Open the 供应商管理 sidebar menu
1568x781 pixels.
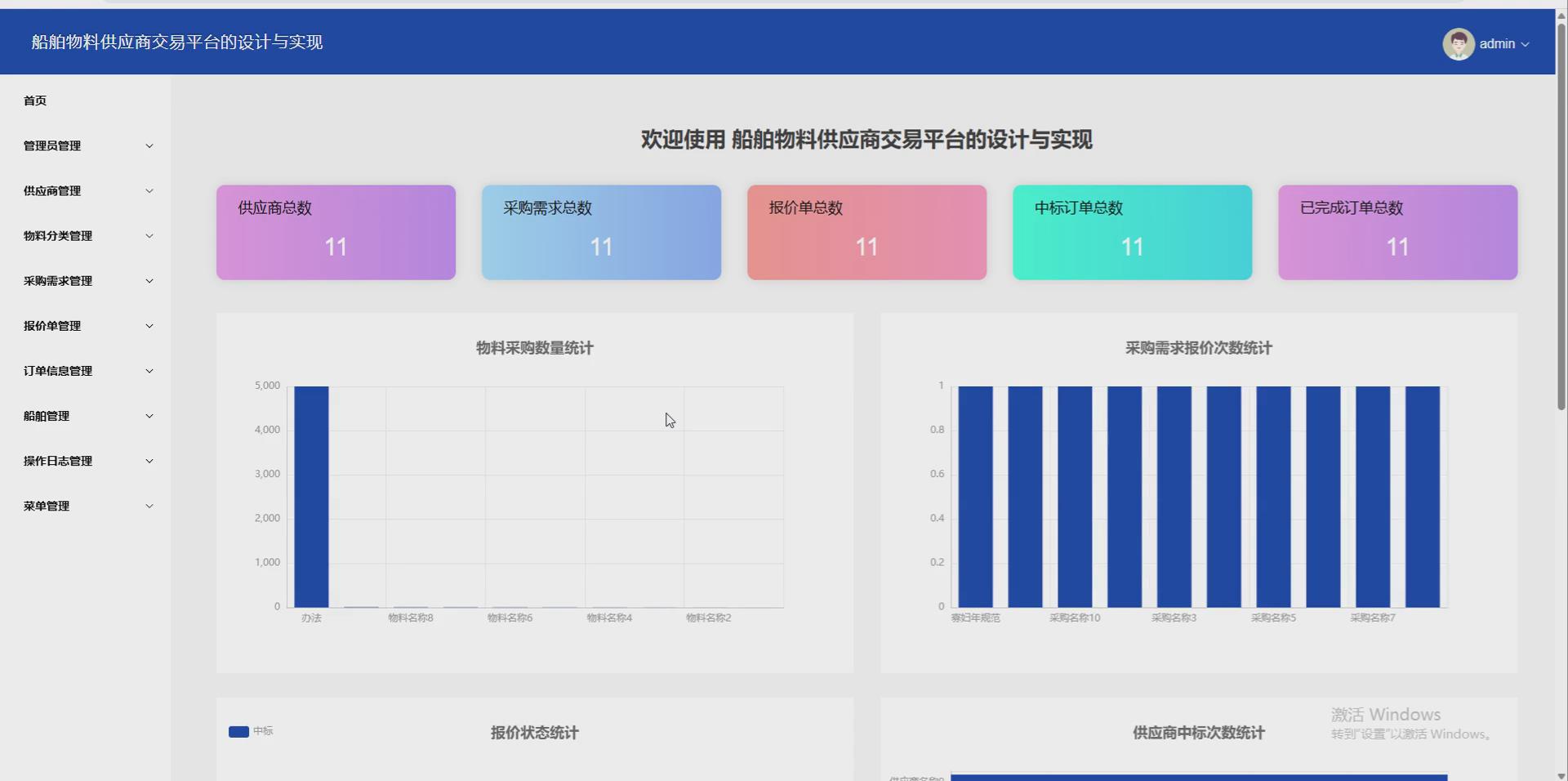86,190
